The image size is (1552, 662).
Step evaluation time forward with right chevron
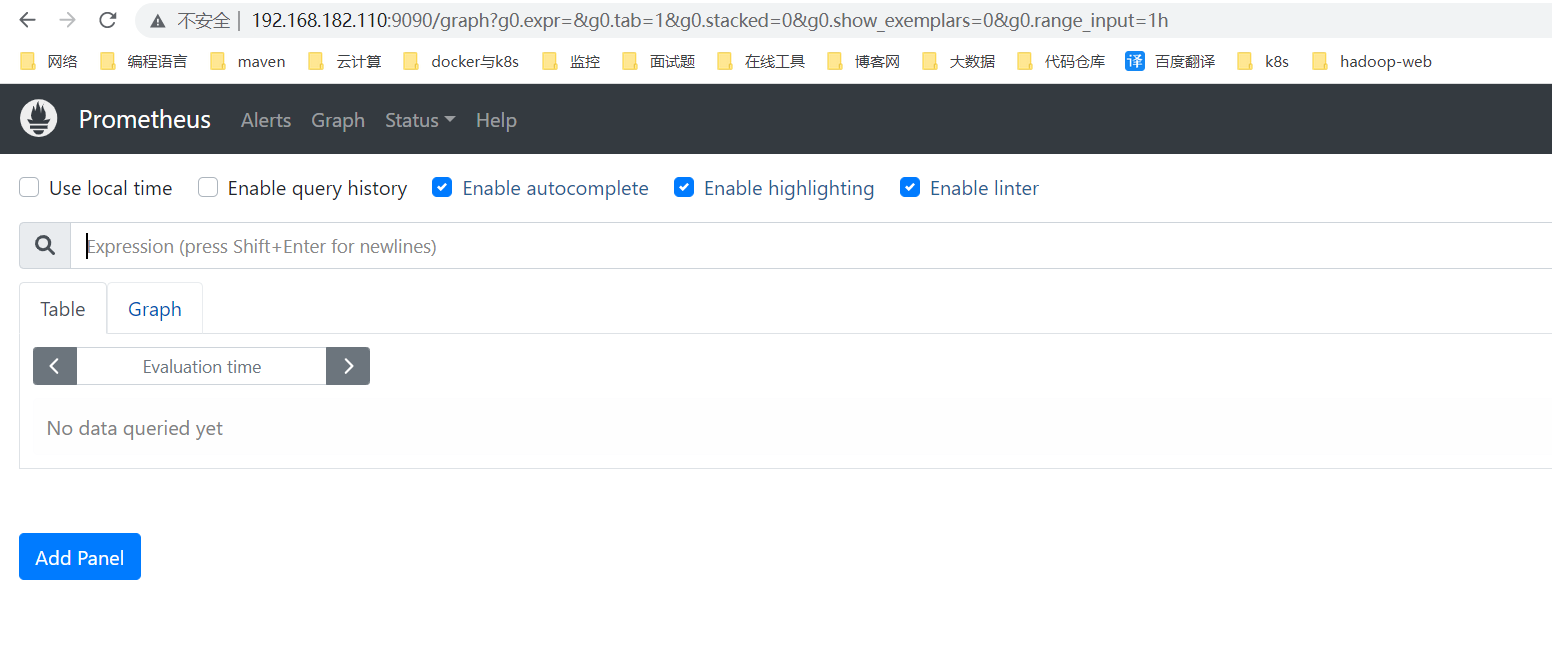[x=348, y=366]
